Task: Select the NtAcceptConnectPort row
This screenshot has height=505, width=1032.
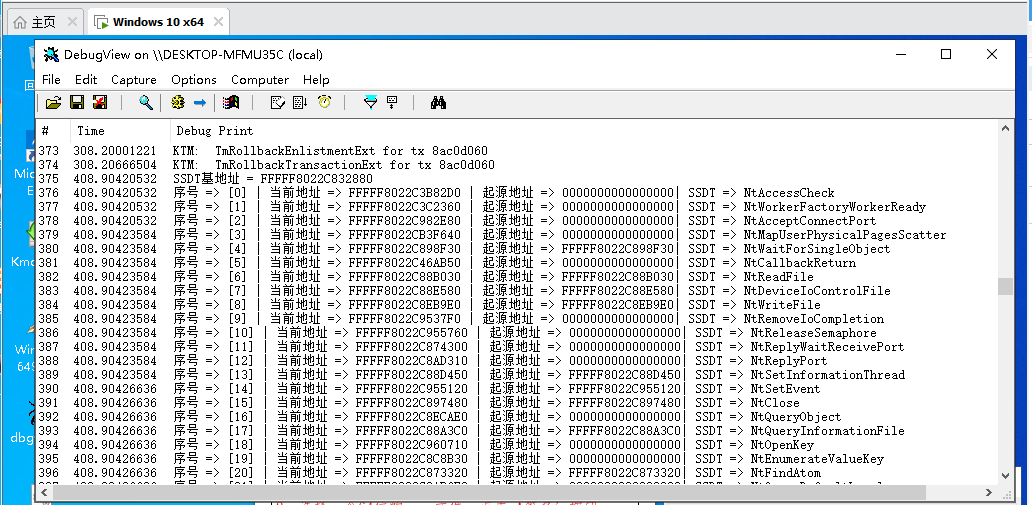Action: click(x=517, y=221)
